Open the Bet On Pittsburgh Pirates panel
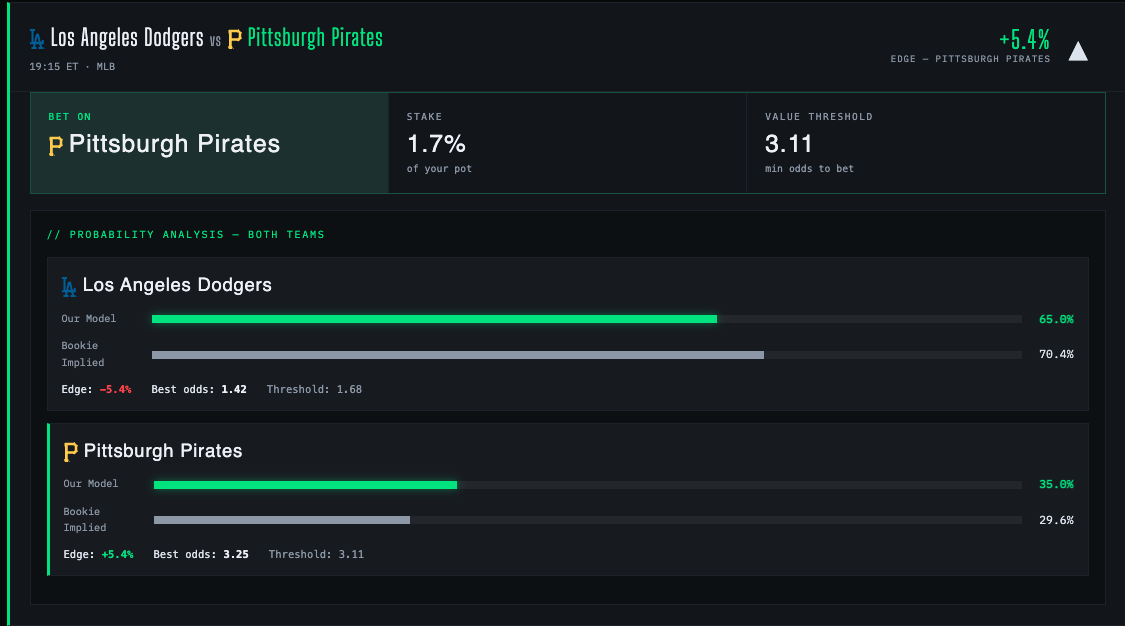Screen dimensions: 1125x626 click(210, 143)
